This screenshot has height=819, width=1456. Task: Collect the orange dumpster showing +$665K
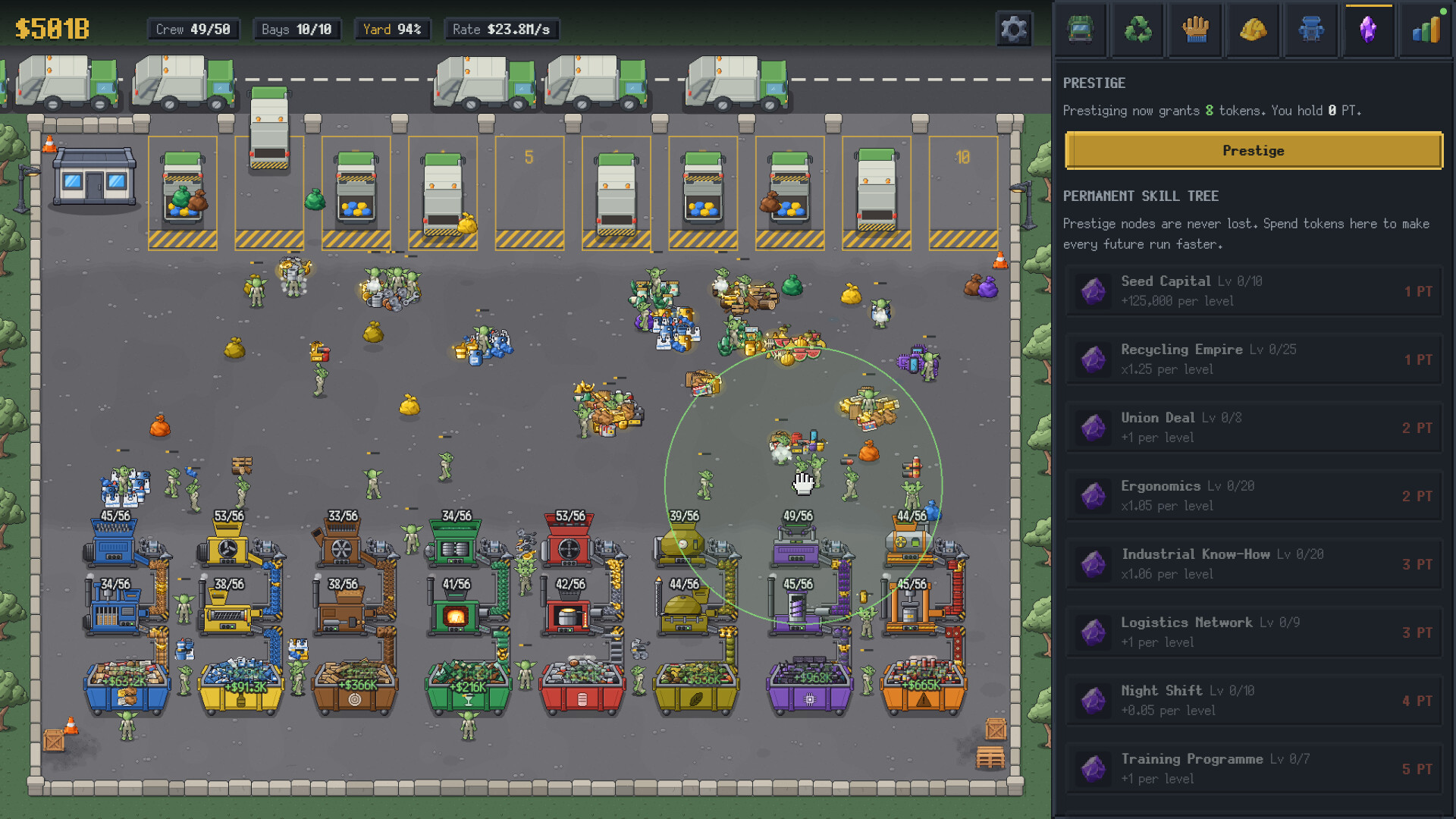924,686
